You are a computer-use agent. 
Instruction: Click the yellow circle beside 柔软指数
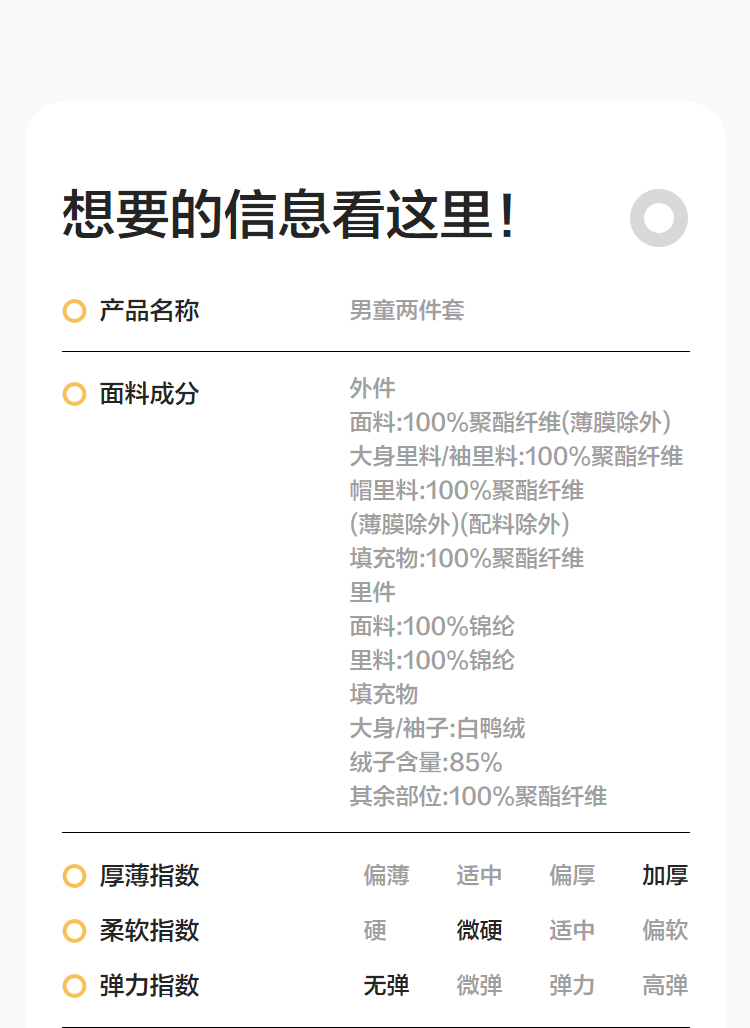click(74, 931)
